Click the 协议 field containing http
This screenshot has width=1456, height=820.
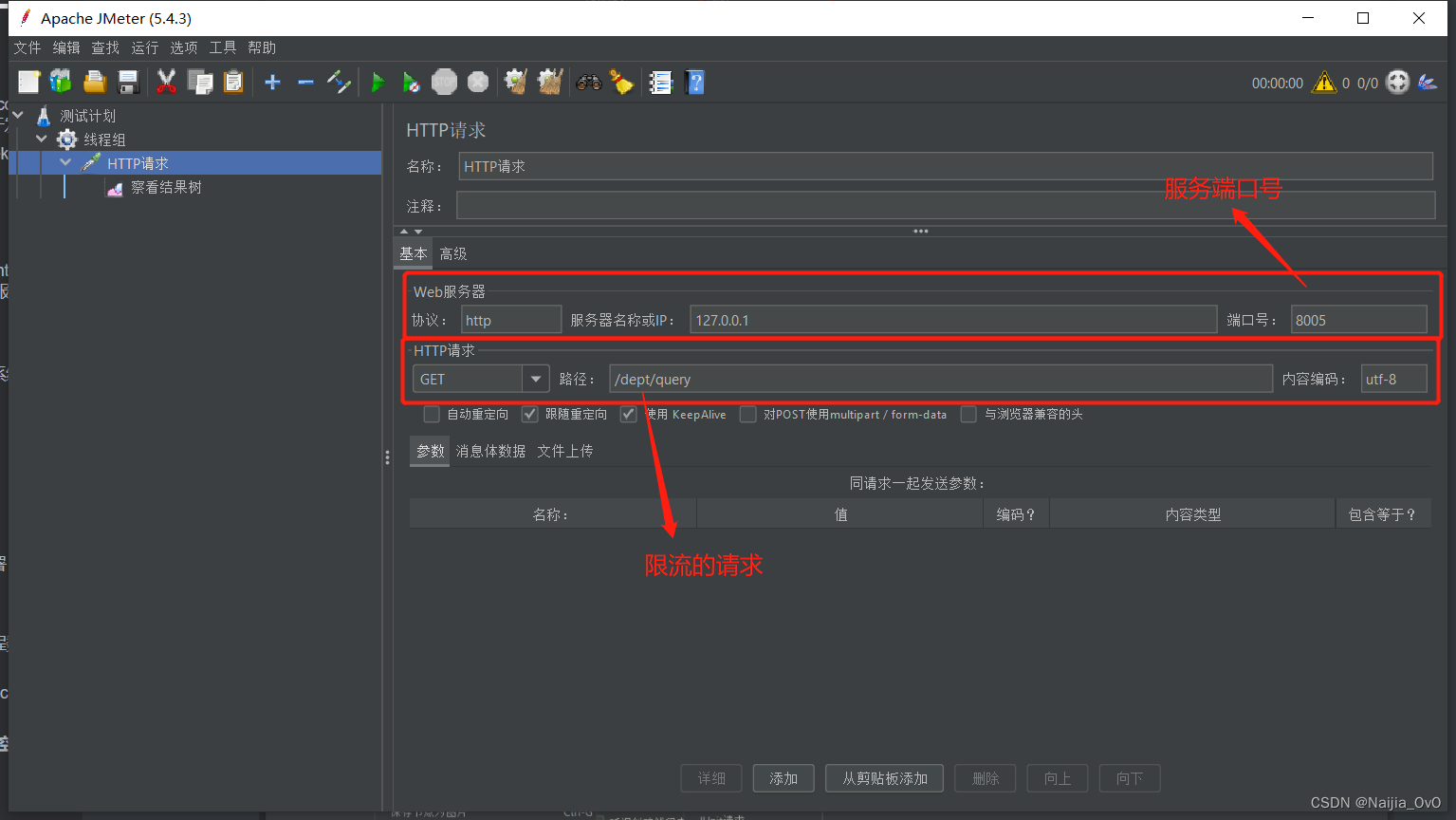point(511,320)
